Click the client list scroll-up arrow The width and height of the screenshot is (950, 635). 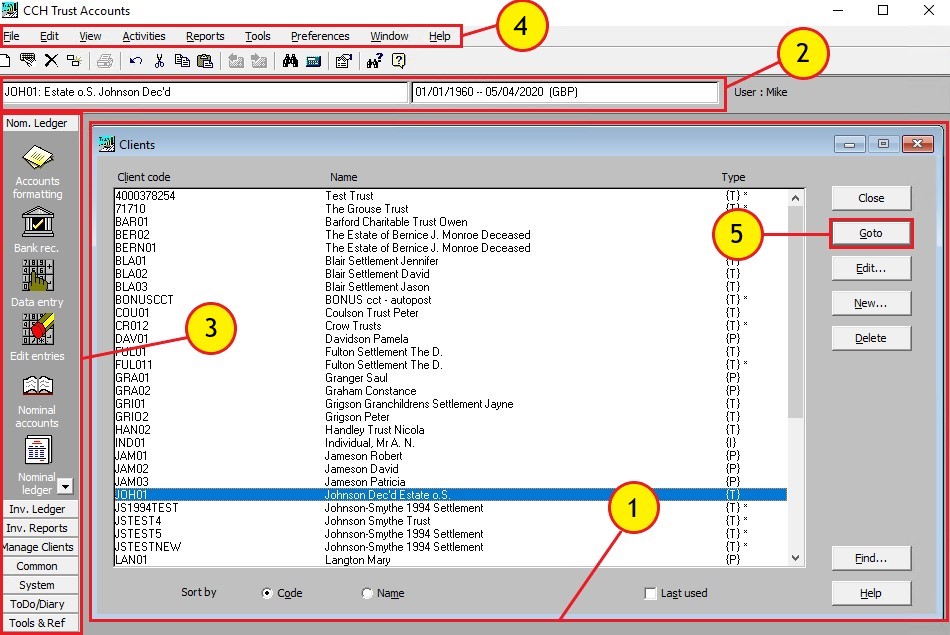click(x=796, y=198)
